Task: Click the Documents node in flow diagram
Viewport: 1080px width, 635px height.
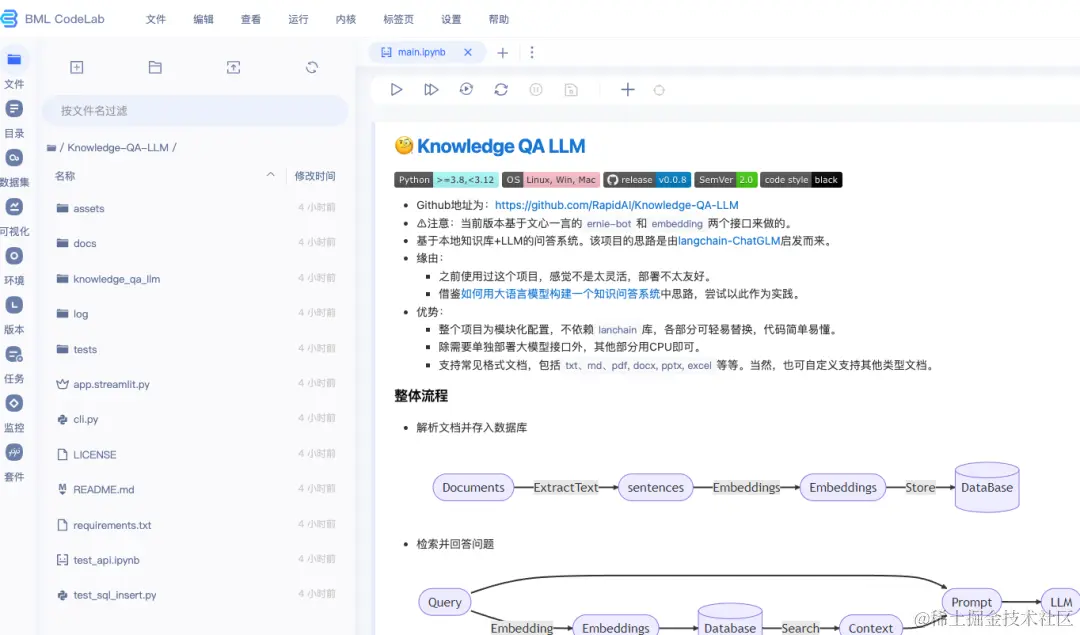Action: click(x=473, y=488)
